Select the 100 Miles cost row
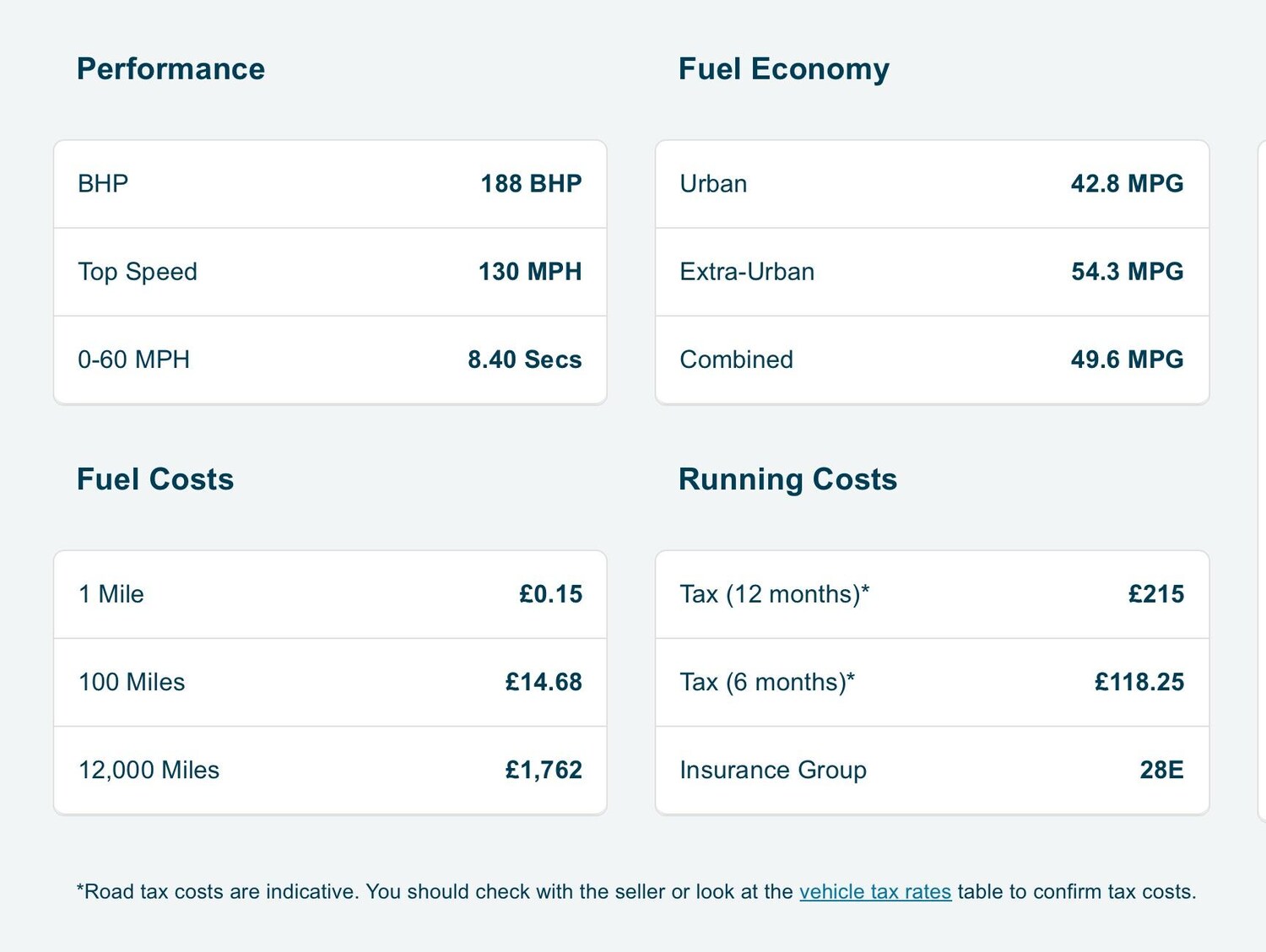 (x=330, y=682)
